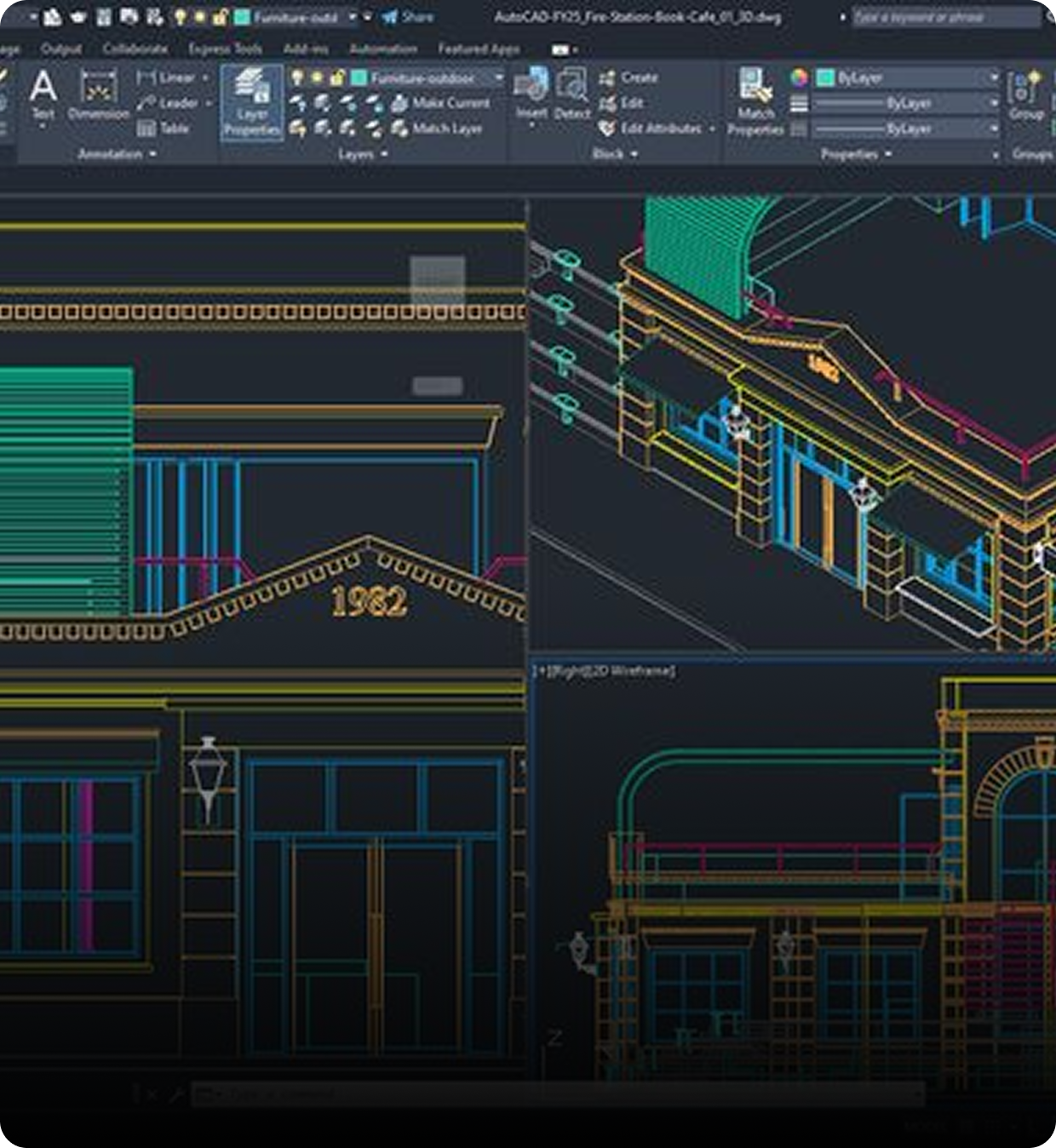Click the Share paper-plane icon
This screenshot has height=1148, width=1056.
pyautogui.click(x=389, y=17)
